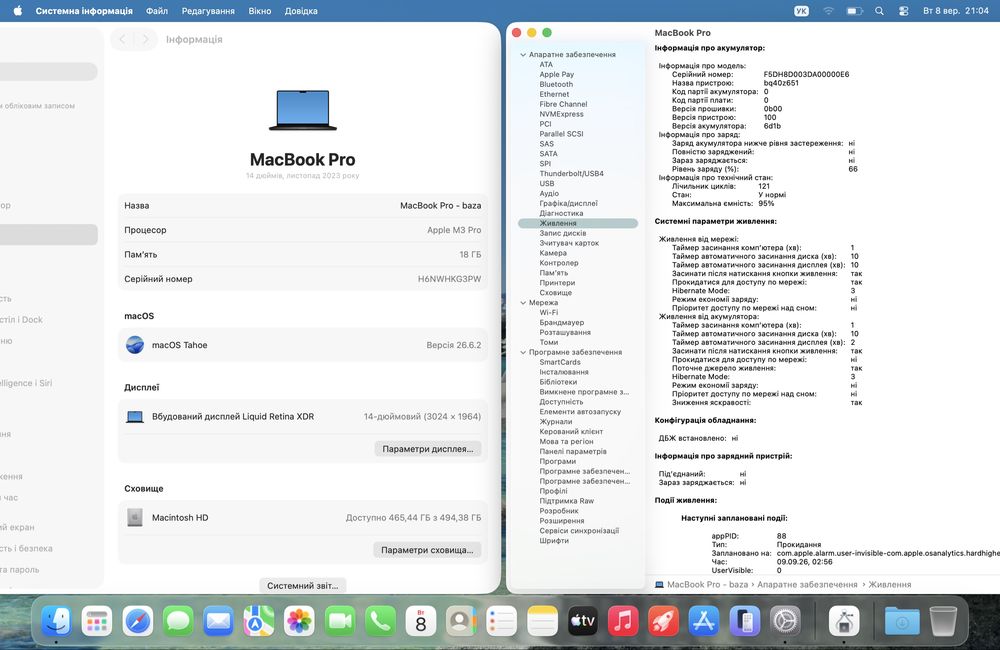Viewport: 1000px width, 650px height.
Task: Open iPhone Mirroring from the Dock
Action: tap(744, 621)
